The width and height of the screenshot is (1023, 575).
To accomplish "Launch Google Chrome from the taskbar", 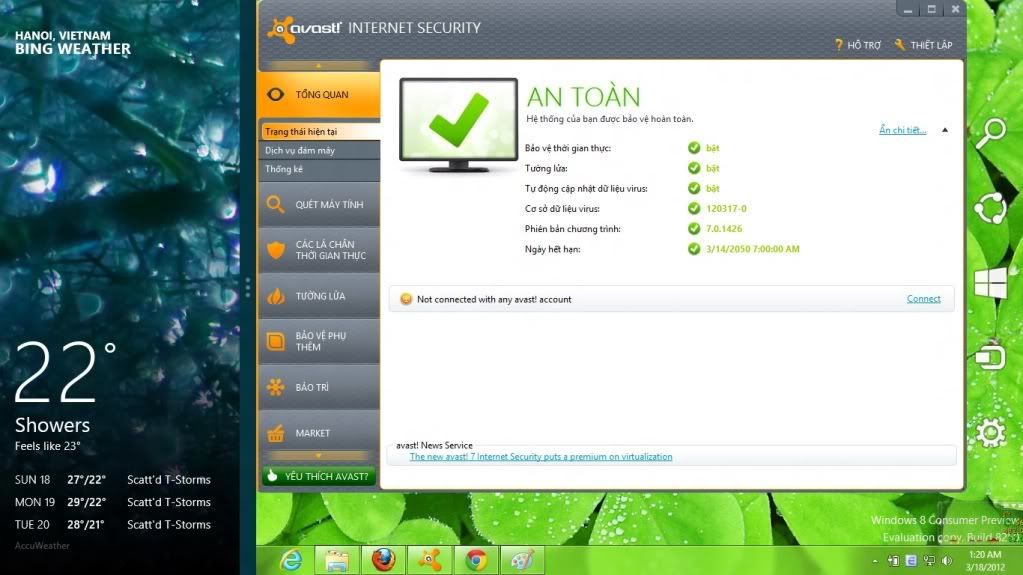I will 476,561.
